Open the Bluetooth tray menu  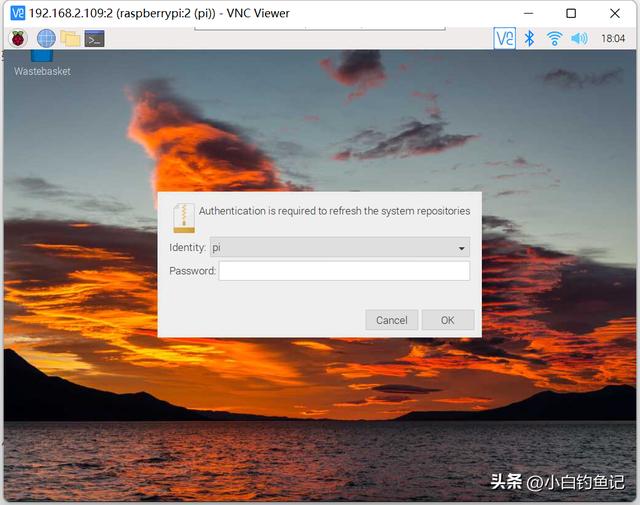click(529, 39)
